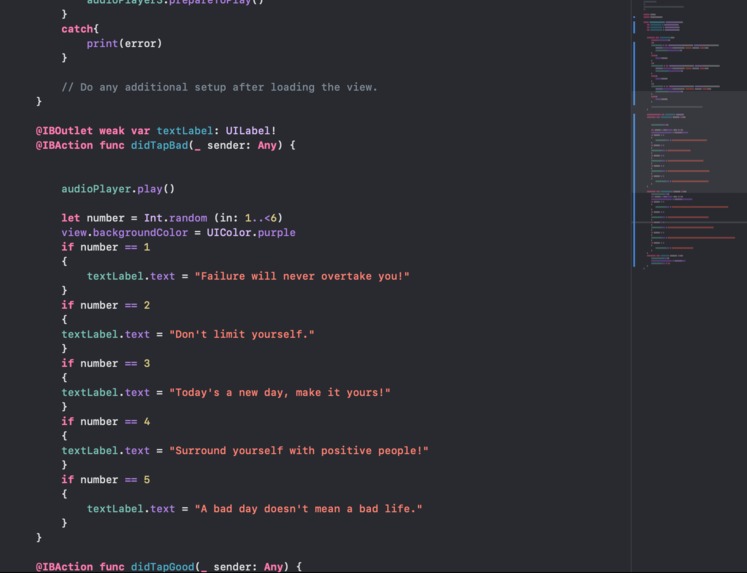The image size is (747, 573).
Task: Click 'catch{' keyword line
Action: coord(80,29)
